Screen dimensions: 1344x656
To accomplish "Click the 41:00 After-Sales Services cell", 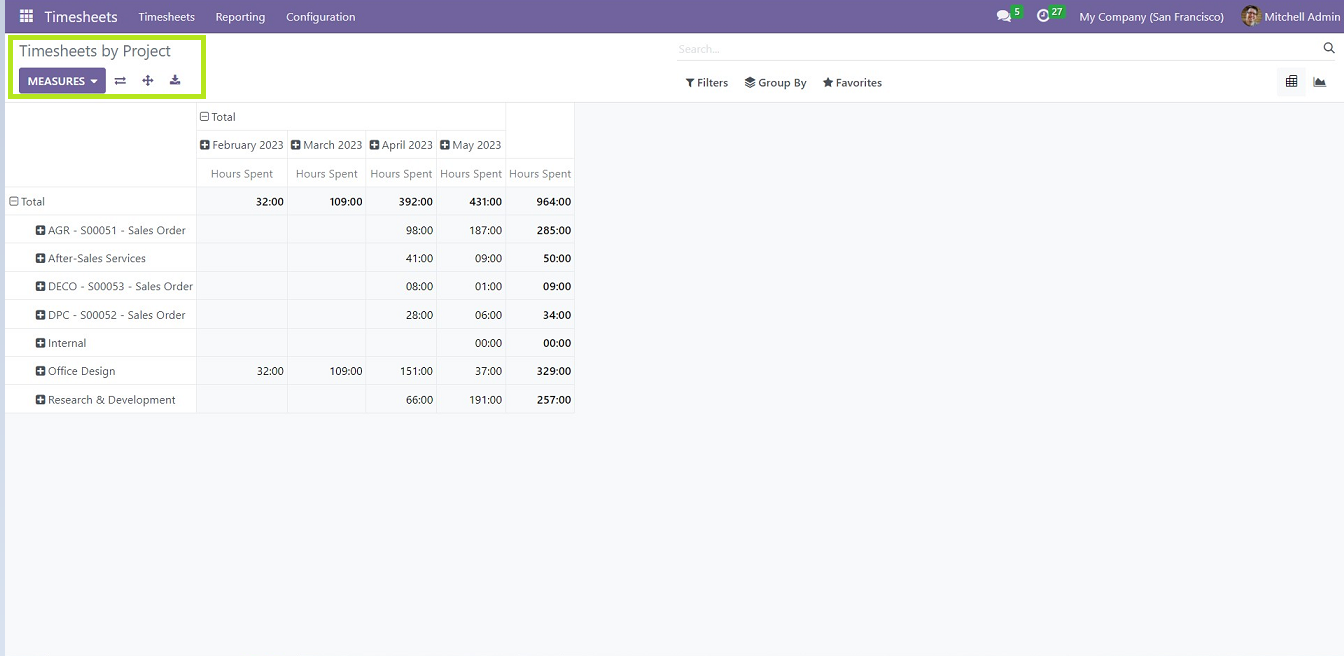I will (401, 258).
